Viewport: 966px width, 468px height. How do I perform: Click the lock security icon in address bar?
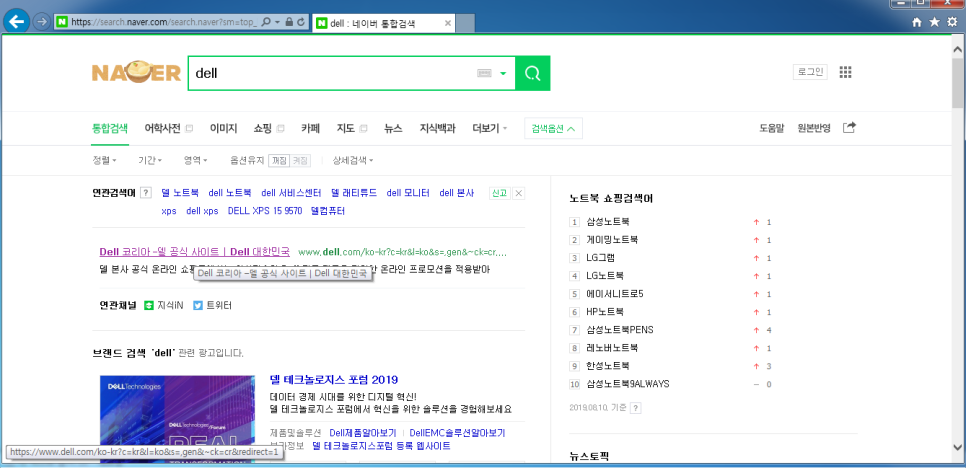click(x=289, y=22)
